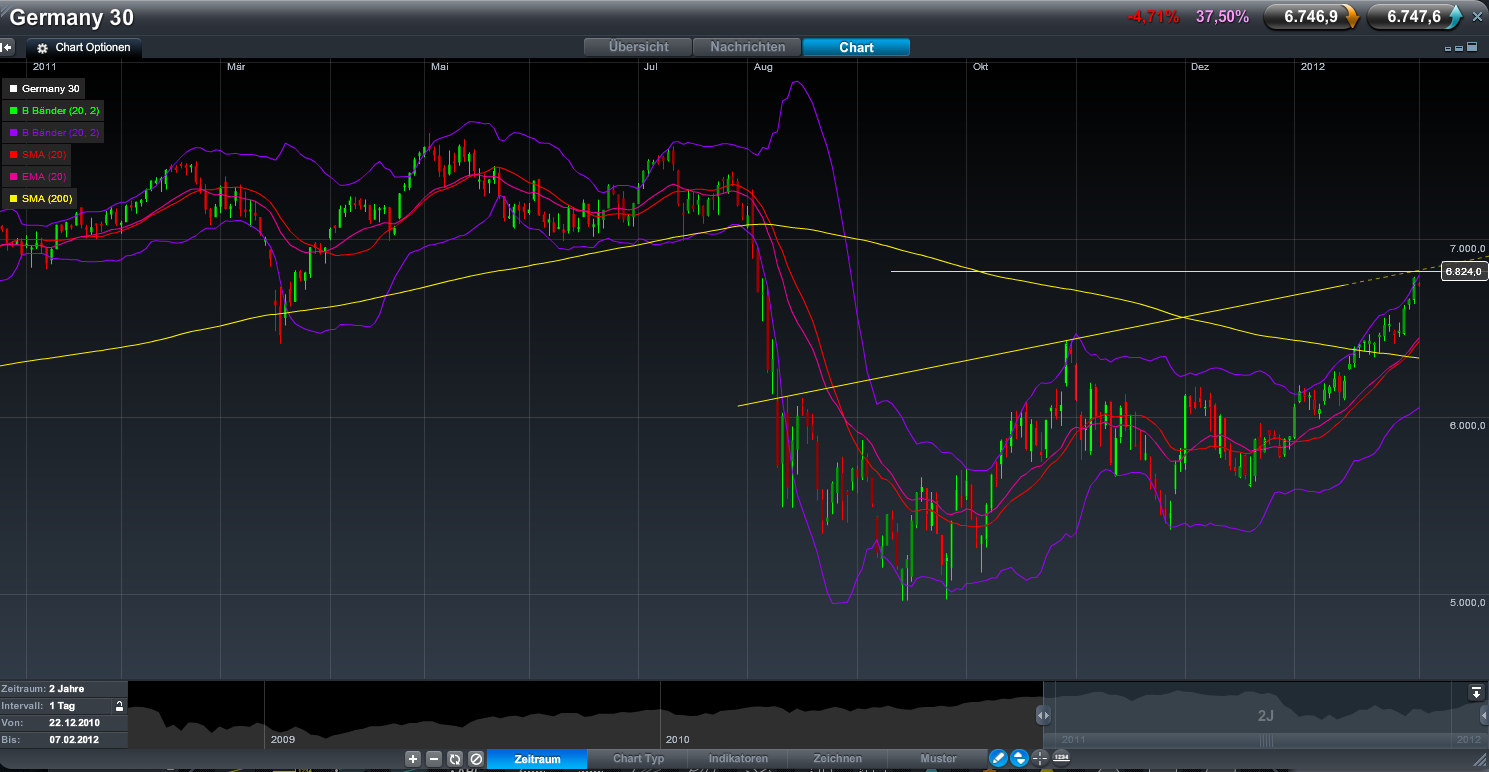The height and width of the screenshot is (772, 1489).
Task: Open the Zeitraum menu
Action: (537, 759)
